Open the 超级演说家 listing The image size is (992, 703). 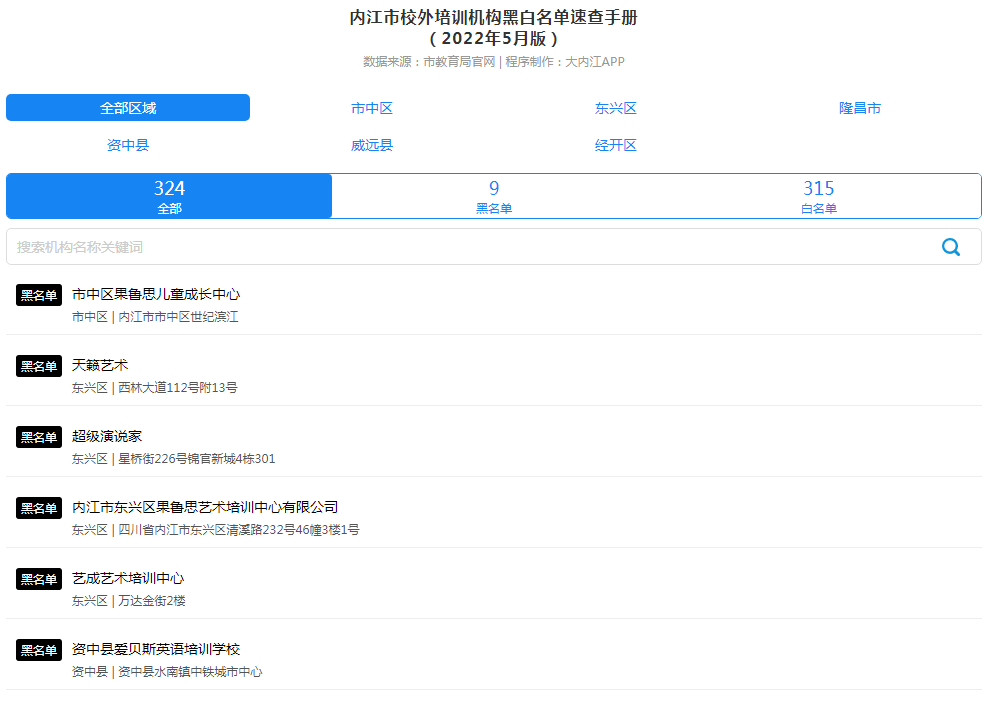(x=110, y=436)
